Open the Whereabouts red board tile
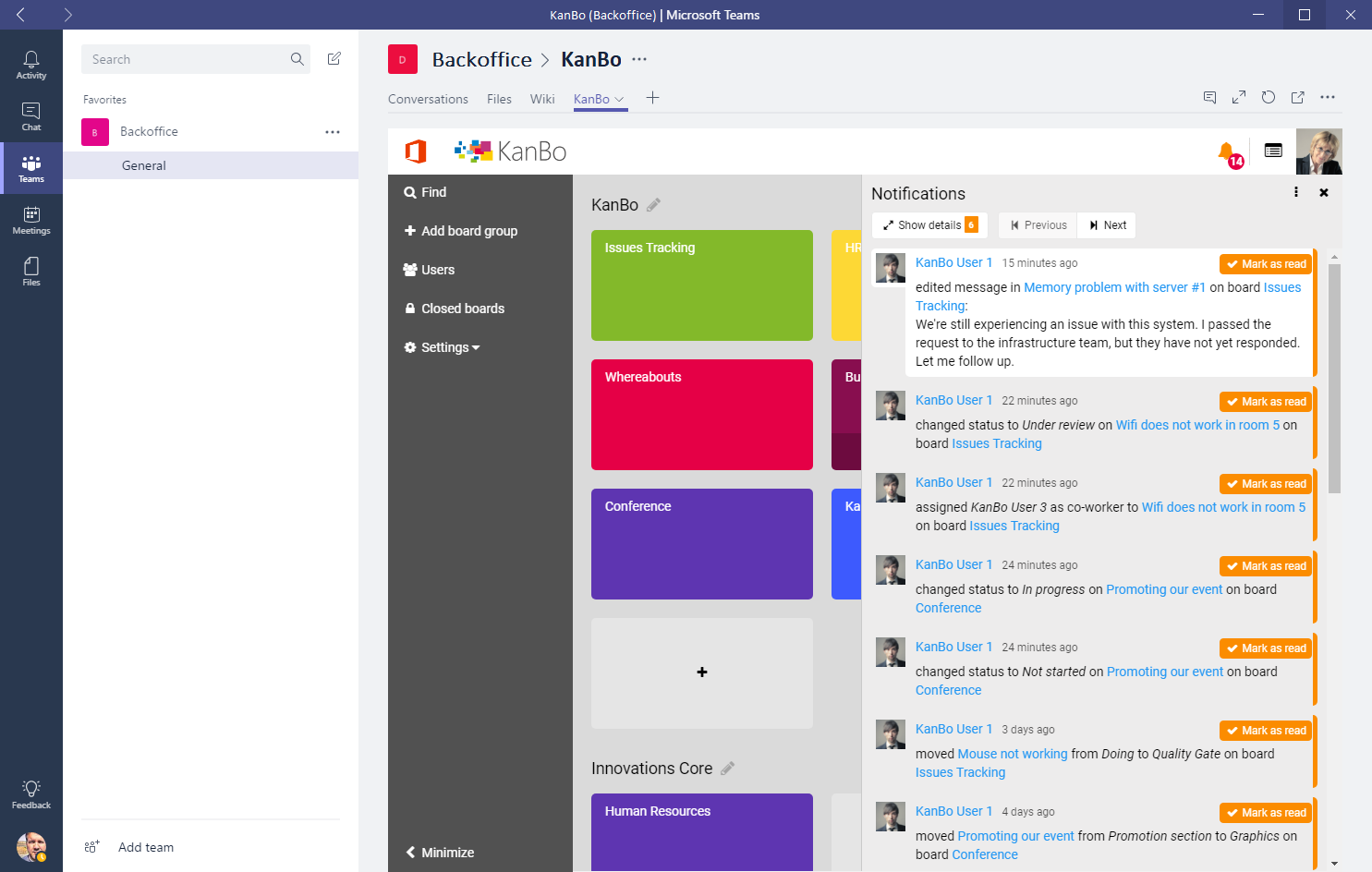Screen dimensions: 1372x872 702,415
